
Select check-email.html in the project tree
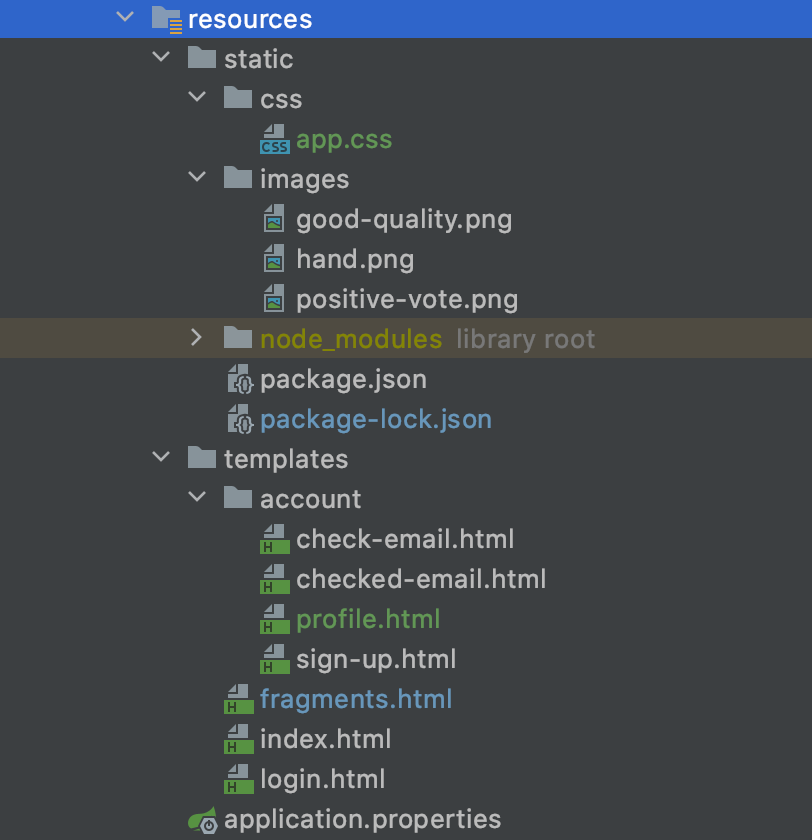[404, 539]
